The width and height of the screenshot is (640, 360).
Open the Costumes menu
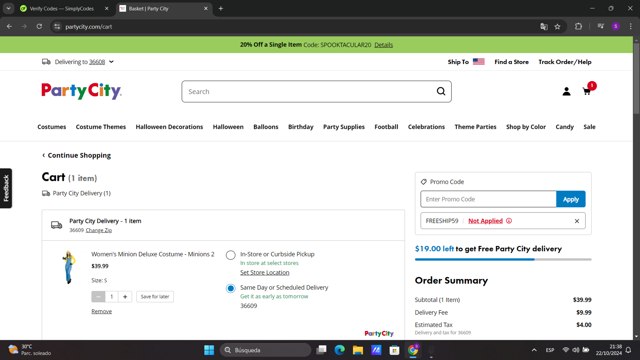click(51, 127)
